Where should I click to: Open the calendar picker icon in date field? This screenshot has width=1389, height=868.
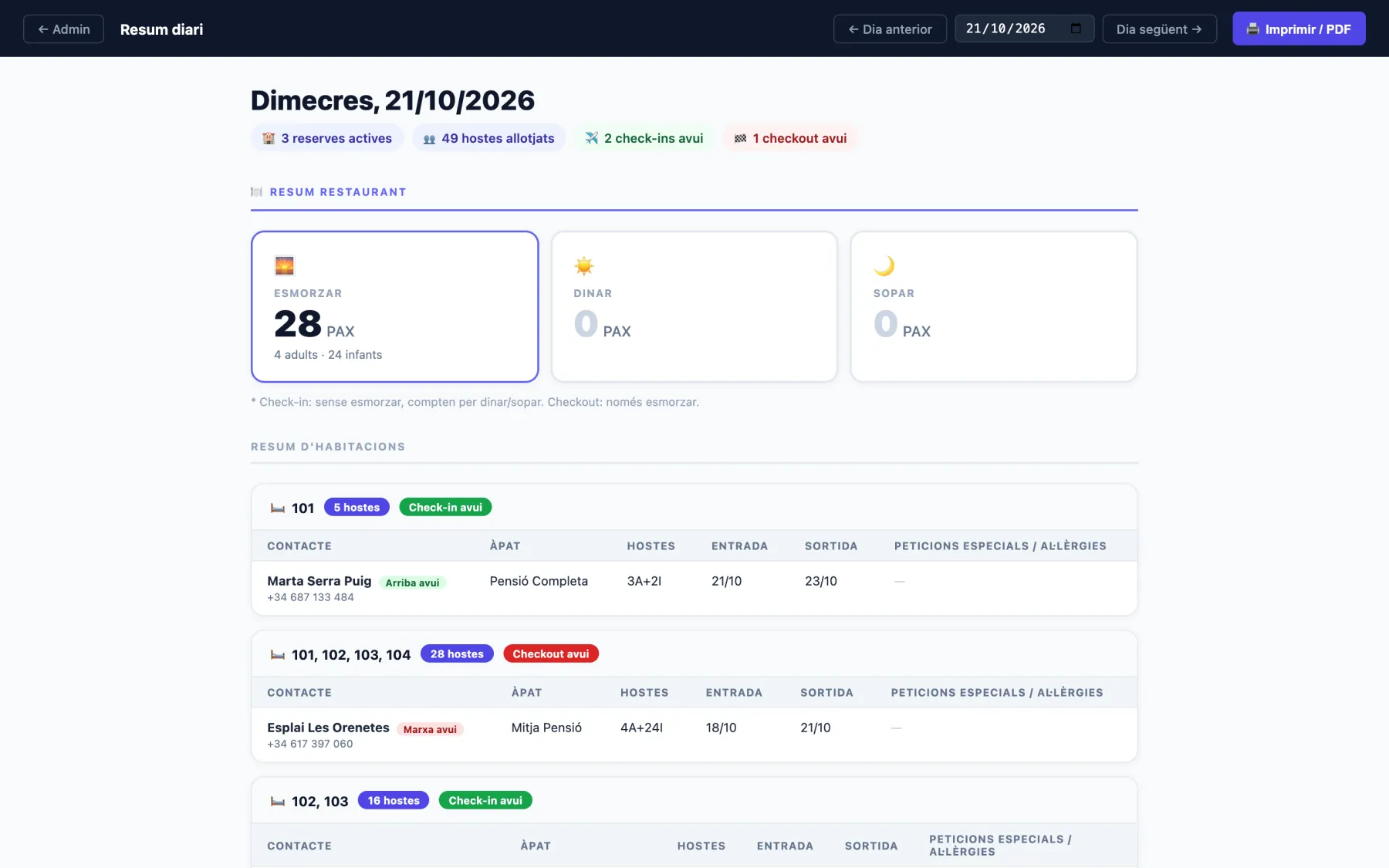tap(1076, 29)
